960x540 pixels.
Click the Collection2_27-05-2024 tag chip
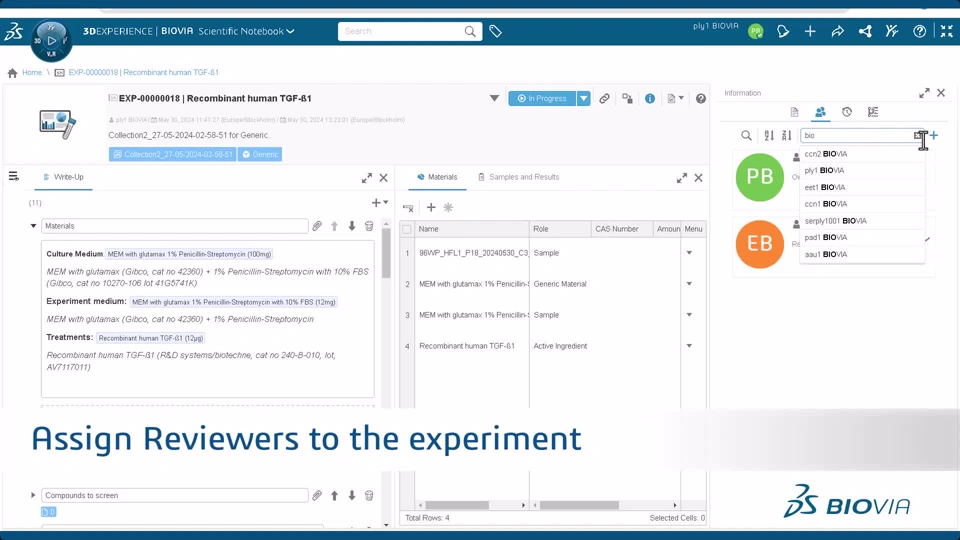(173, 154)
